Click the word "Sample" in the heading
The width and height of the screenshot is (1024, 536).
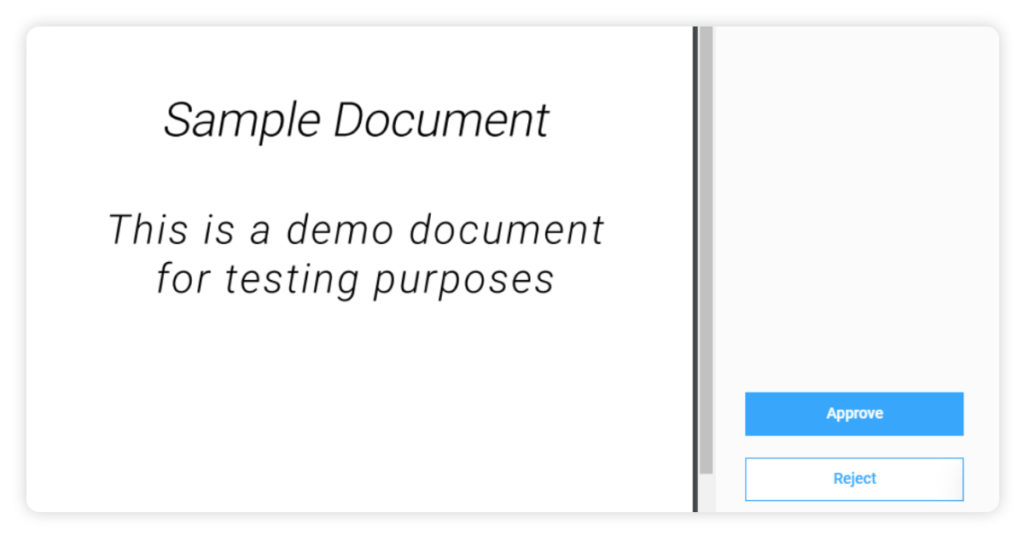[x=242, y=121]
